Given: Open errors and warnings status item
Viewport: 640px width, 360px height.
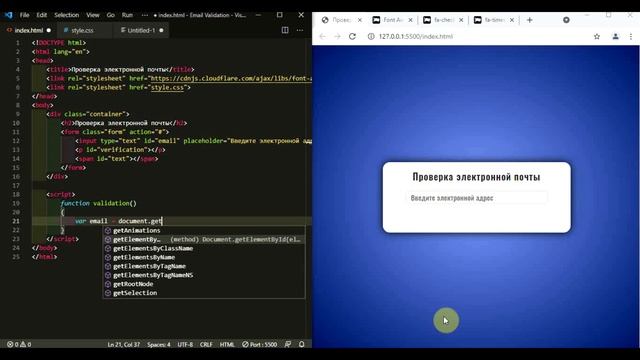Looking at the screenshot, I should coord(19,344).
